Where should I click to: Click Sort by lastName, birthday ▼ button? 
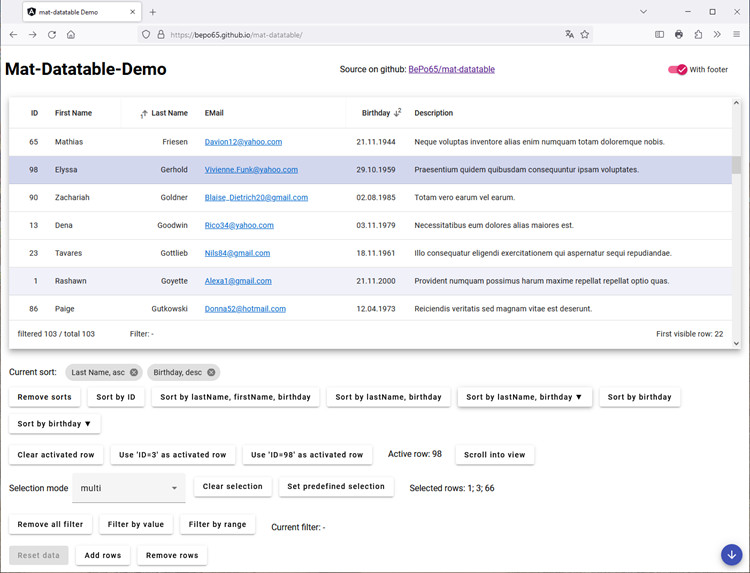(x=525, y=397)
